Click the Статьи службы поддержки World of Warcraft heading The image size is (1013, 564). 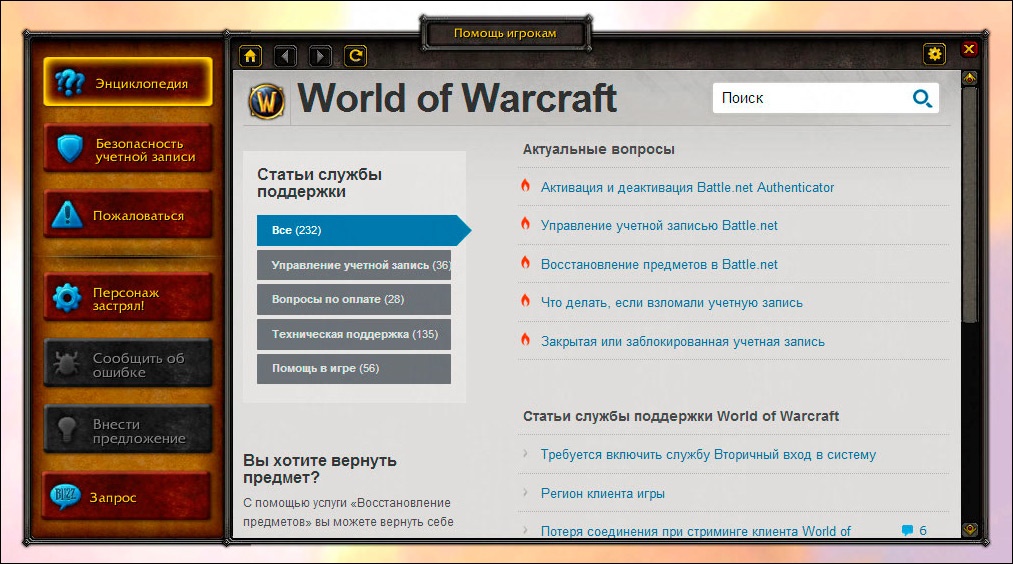pyautogui.click(x=681, y=416)
